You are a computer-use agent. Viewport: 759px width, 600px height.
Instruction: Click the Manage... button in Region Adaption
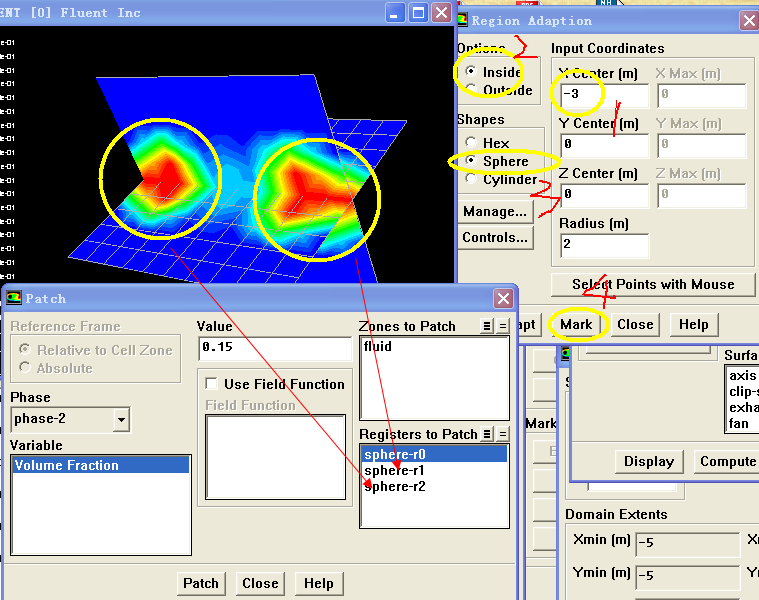pyautogui.click(x=494, y=211)
